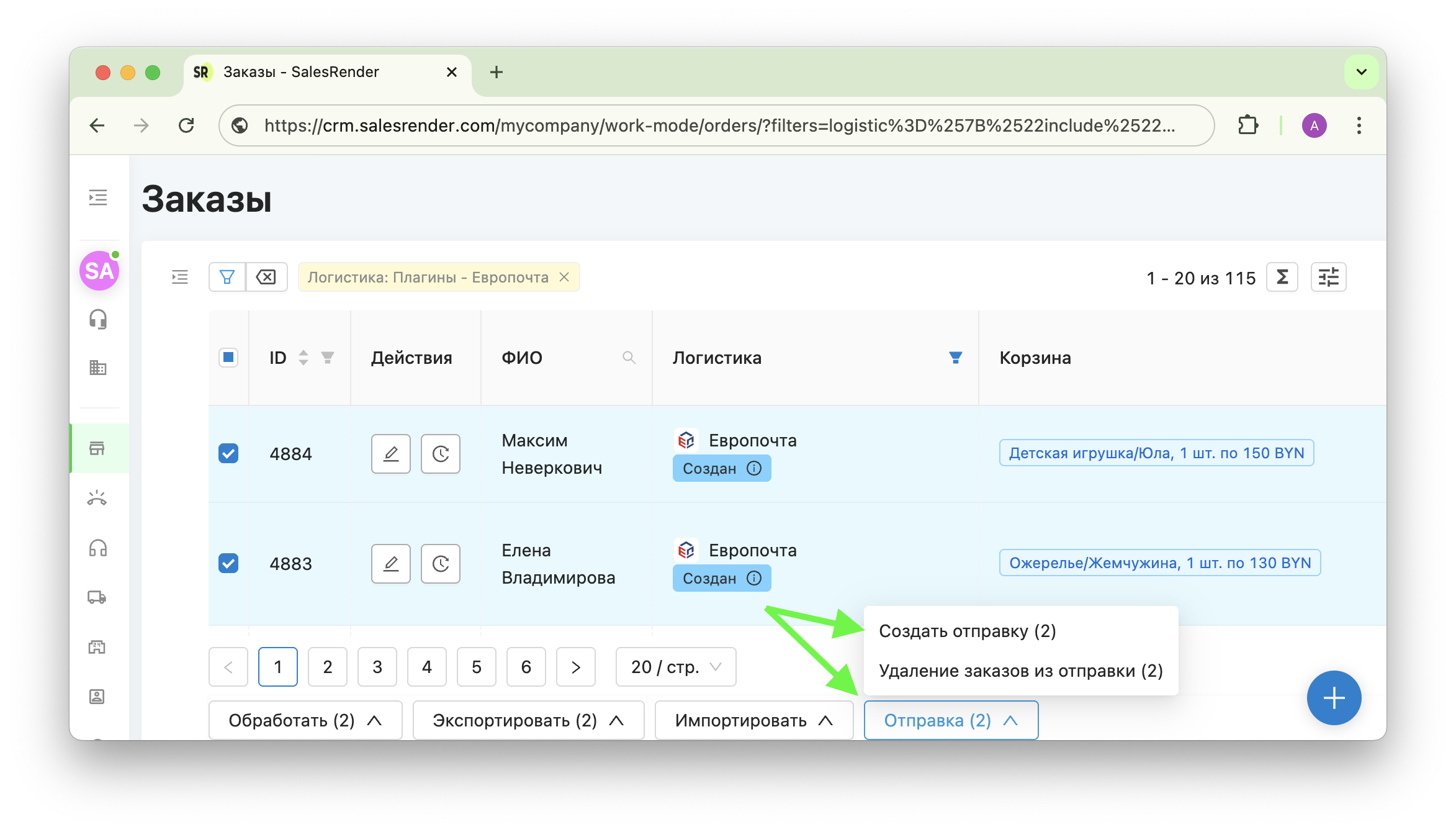Open the truck logistics sidebar section
This screenshot has width=1456, height=832.
coord(97,597)
